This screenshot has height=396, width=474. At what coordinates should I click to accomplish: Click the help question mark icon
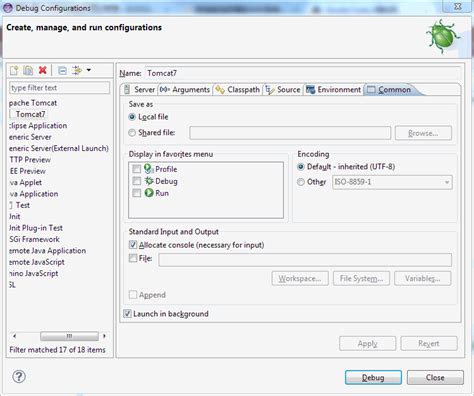pos(19,377)
